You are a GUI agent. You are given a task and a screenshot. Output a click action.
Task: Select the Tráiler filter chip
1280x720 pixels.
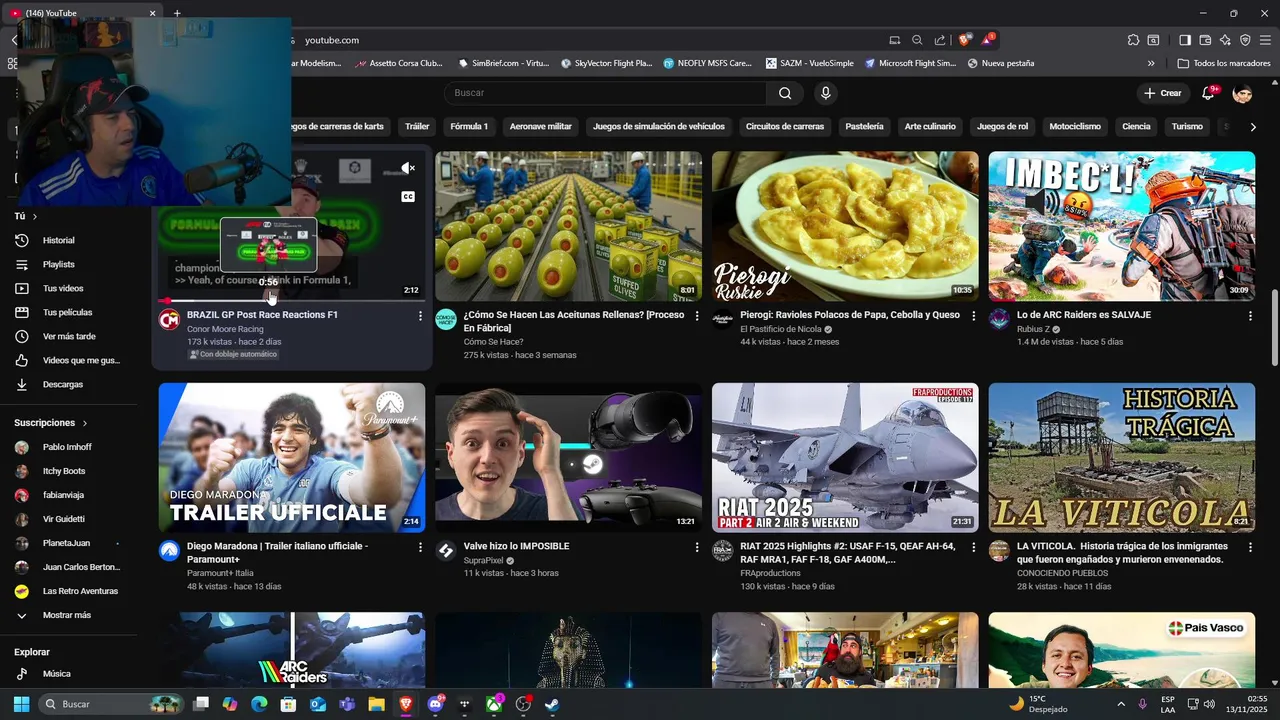pyautogui.click(x=417, y=127)
